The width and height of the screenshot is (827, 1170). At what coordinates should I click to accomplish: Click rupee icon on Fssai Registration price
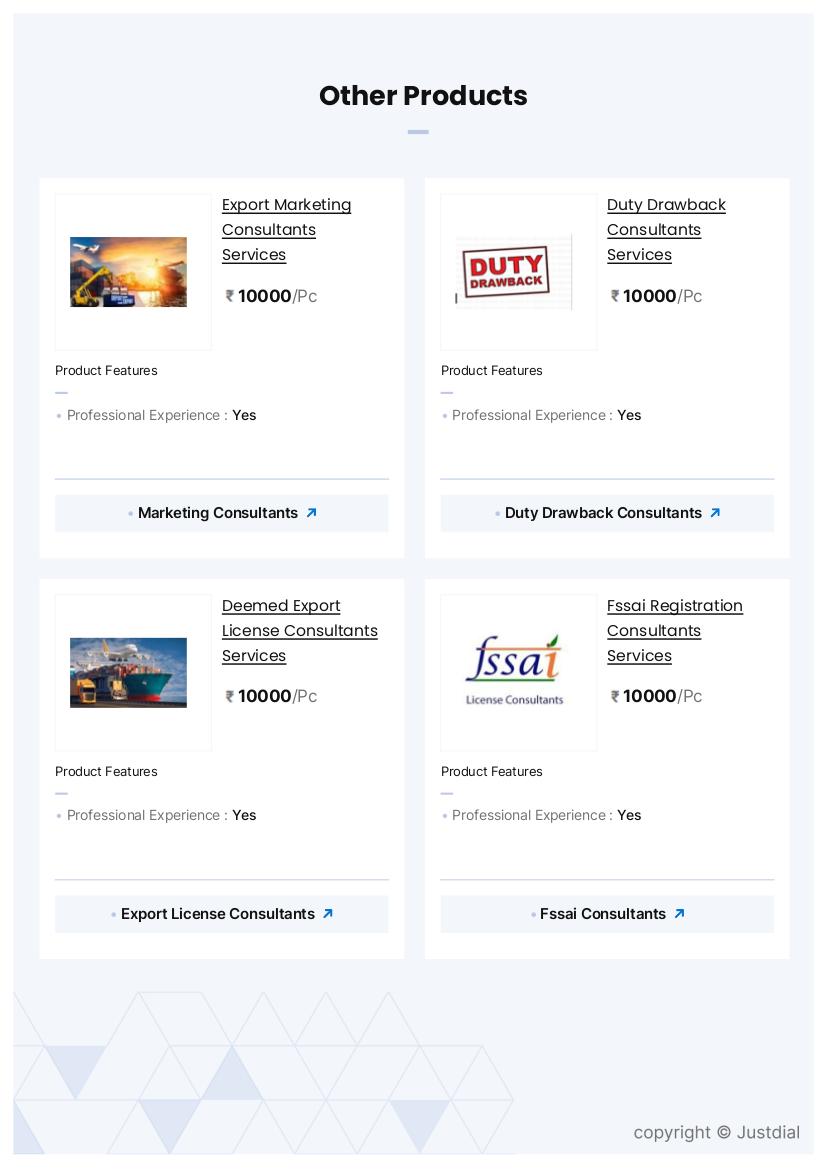click(615, 697)
